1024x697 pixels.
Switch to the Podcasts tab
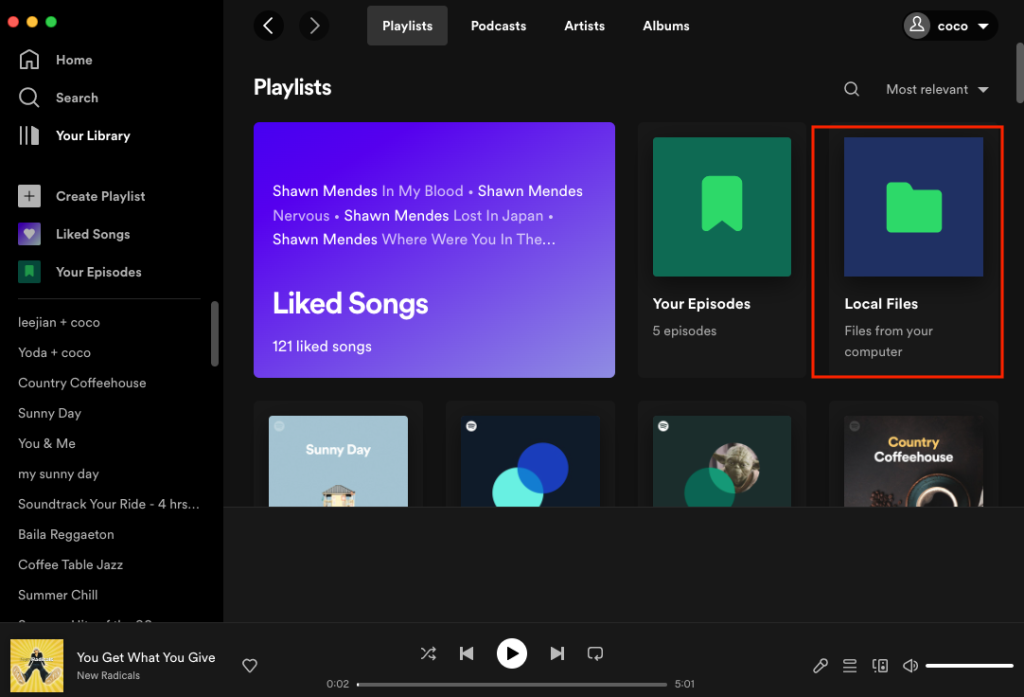[498, 26]
